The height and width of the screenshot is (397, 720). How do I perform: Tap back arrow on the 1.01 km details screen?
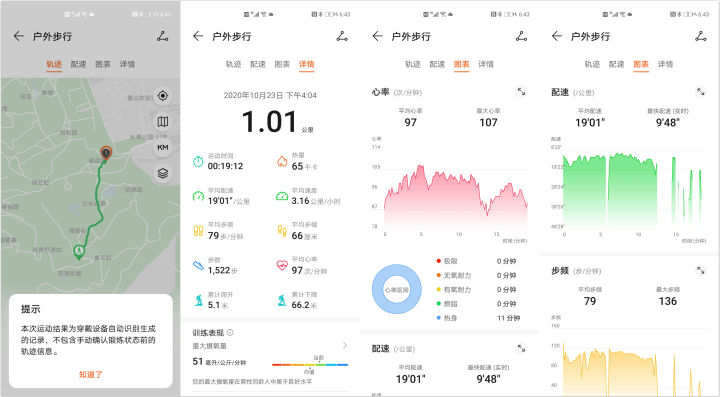pos(198,36)
